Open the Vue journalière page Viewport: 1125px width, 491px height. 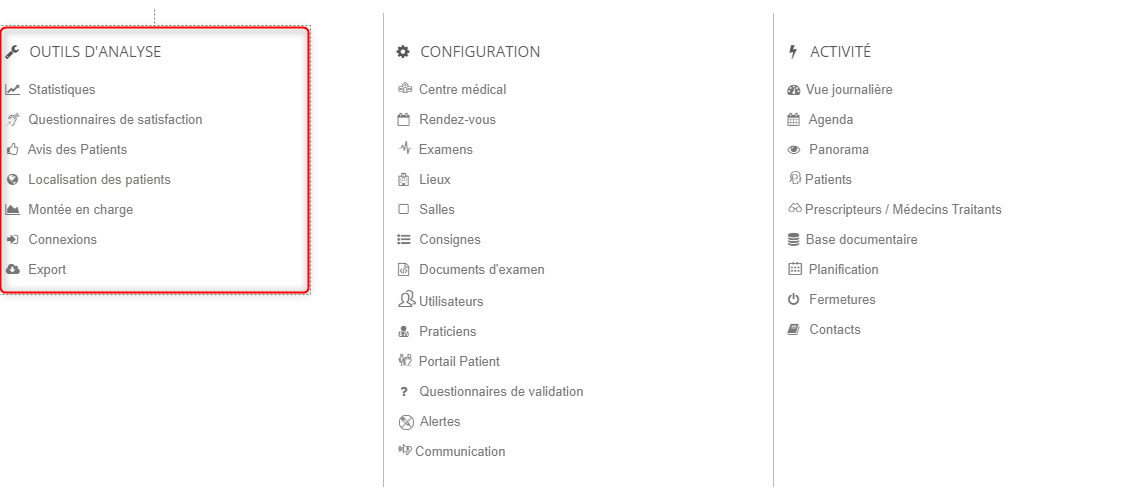pyautogui.click(x=849, y=90)
